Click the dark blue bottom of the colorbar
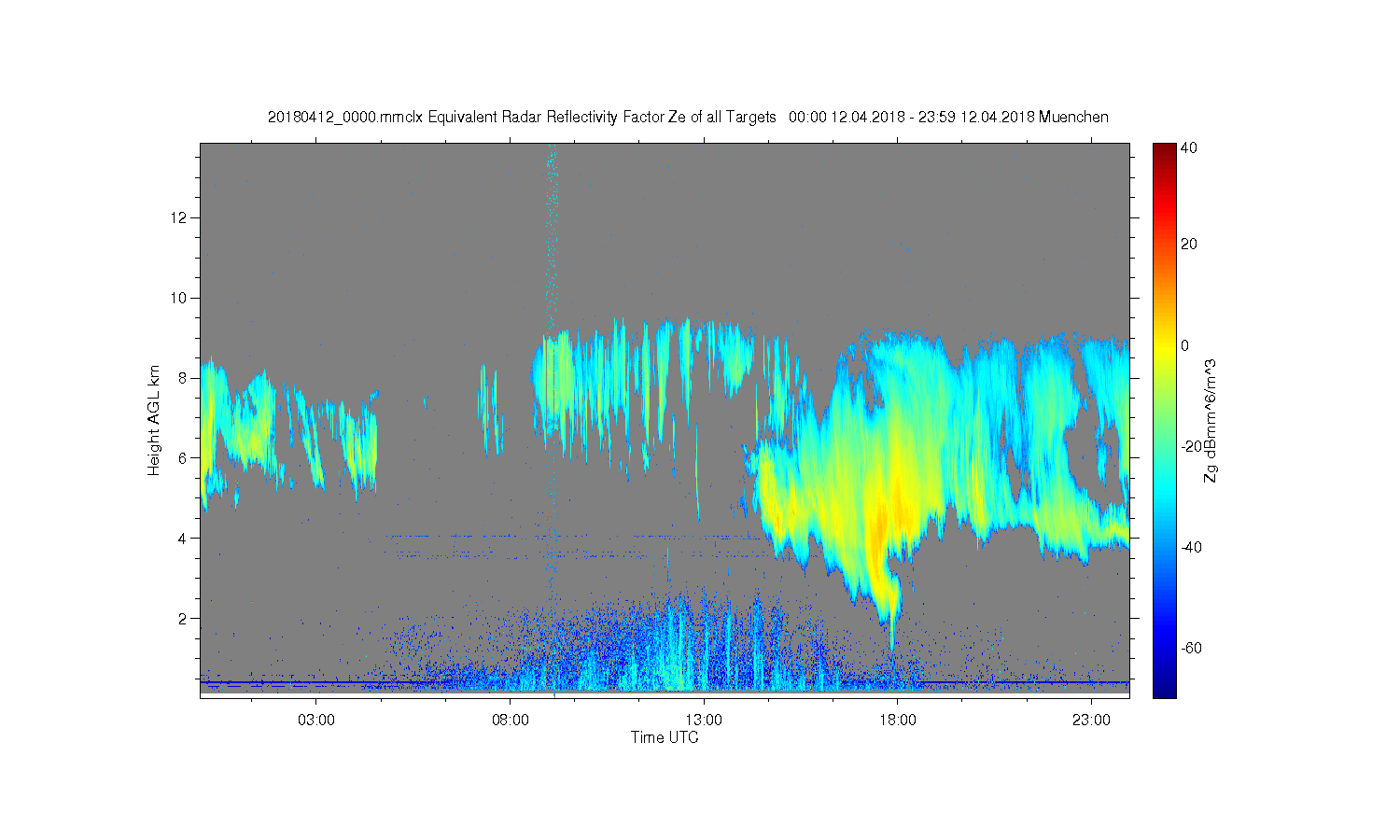This screenshot has height=840, width=1400. [1164, 689]
